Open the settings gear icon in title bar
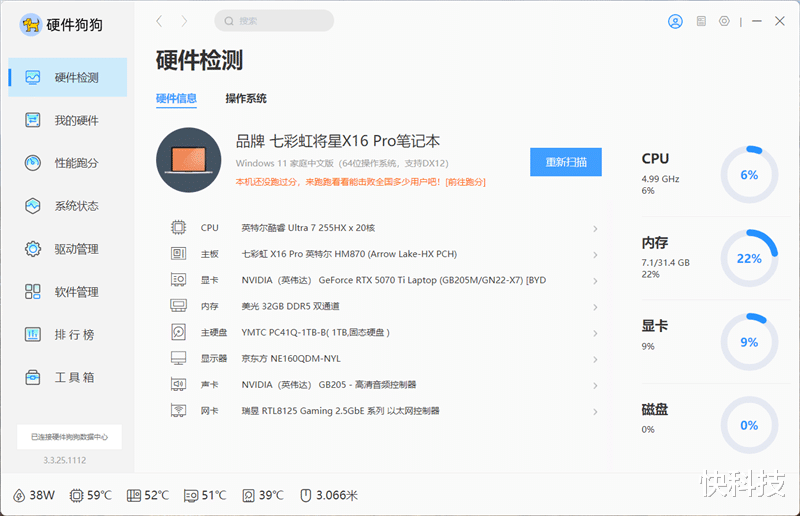Image resolution: width=800 pixels, height=516 pixels. pos(724,21)
